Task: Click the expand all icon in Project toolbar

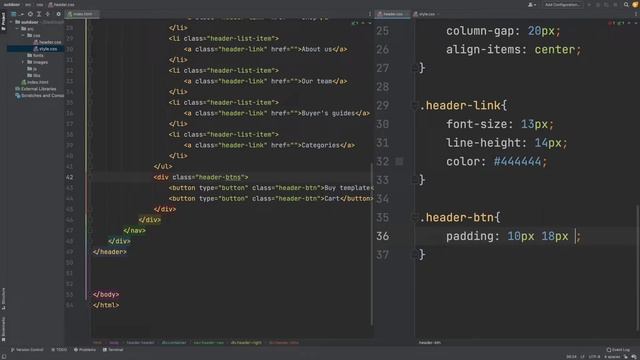Action: [x=39, y=14]
